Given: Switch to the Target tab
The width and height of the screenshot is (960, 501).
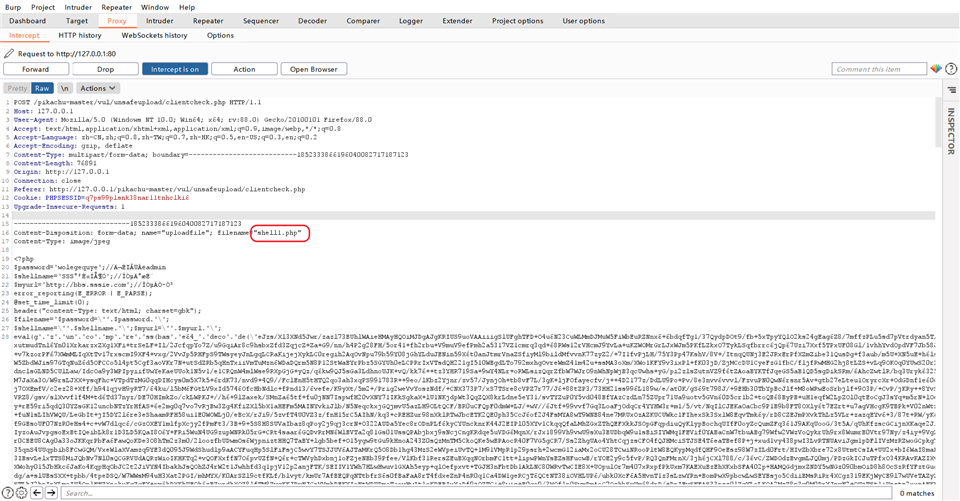Looking at the screenshot, I should point(77,21).
